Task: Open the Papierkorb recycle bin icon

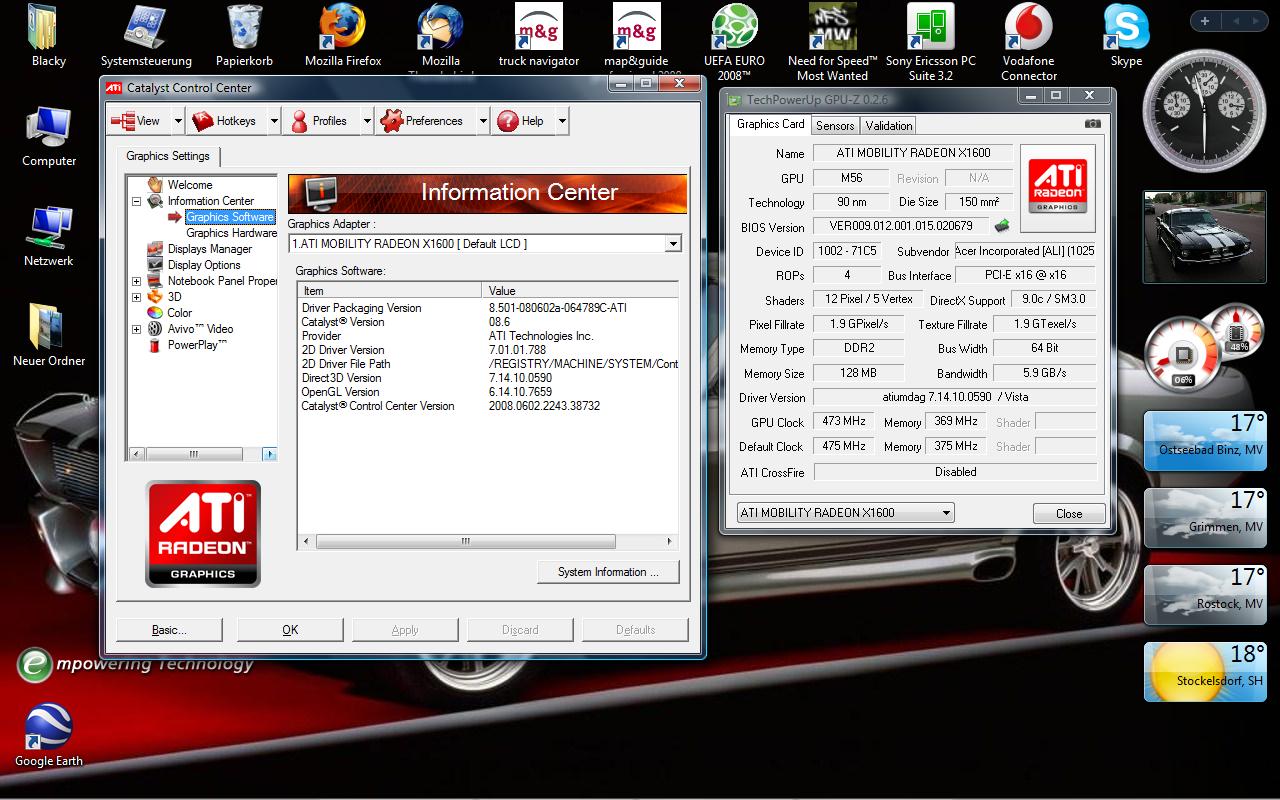Action: [x=245, y=37]
